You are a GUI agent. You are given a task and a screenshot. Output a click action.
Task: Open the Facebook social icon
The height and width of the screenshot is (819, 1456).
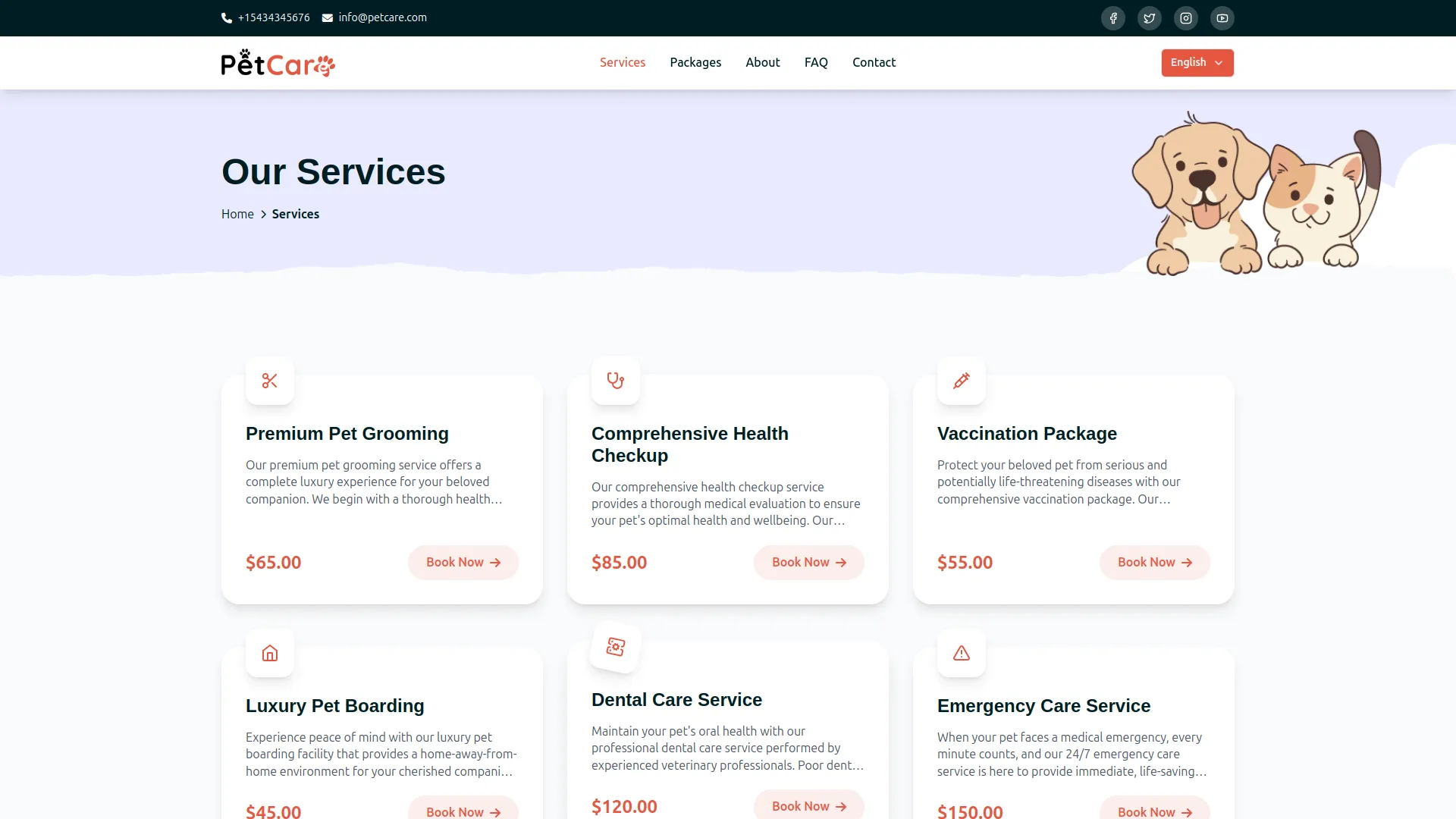click(1113, 18)
